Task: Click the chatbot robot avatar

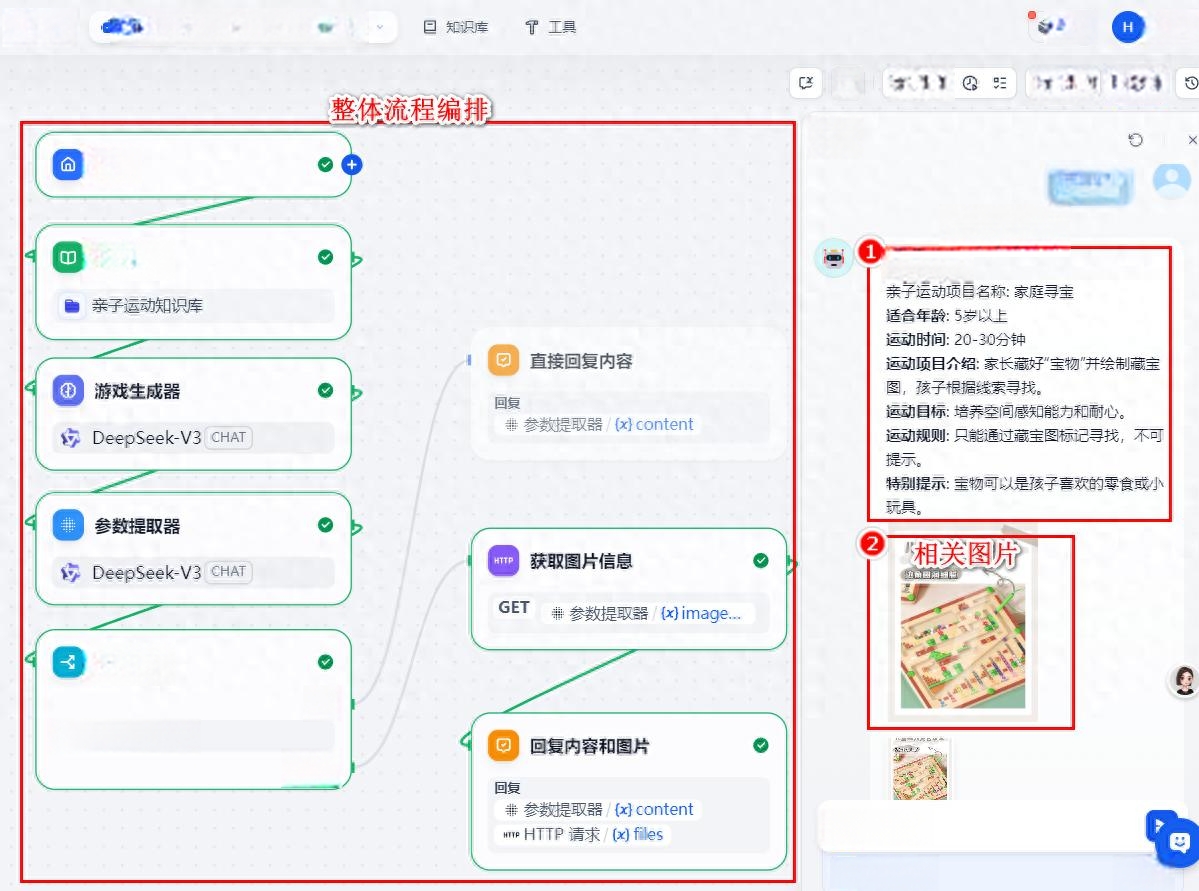Action: [x=833, y=258]
